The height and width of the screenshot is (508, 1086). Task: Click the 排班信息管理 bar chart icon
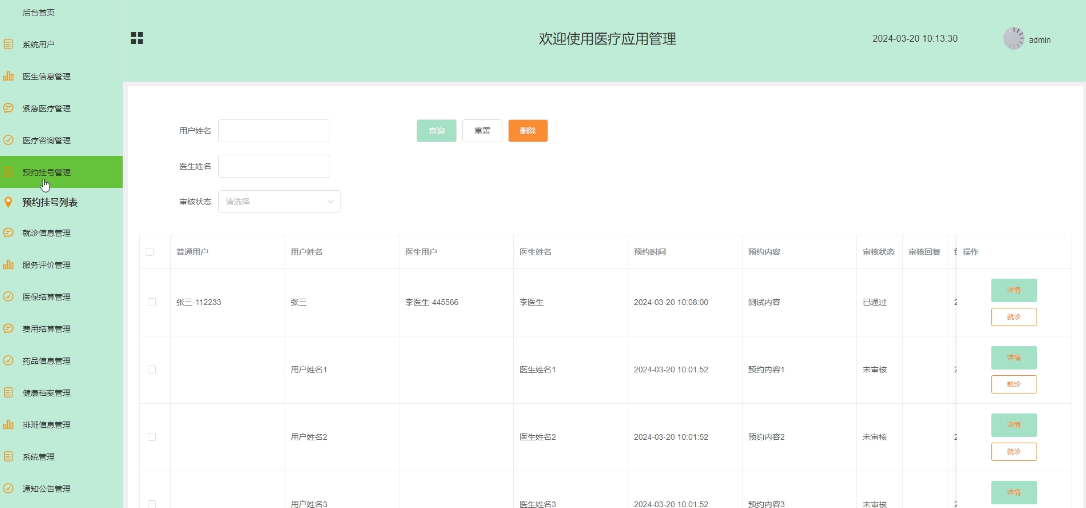point(8,424)
